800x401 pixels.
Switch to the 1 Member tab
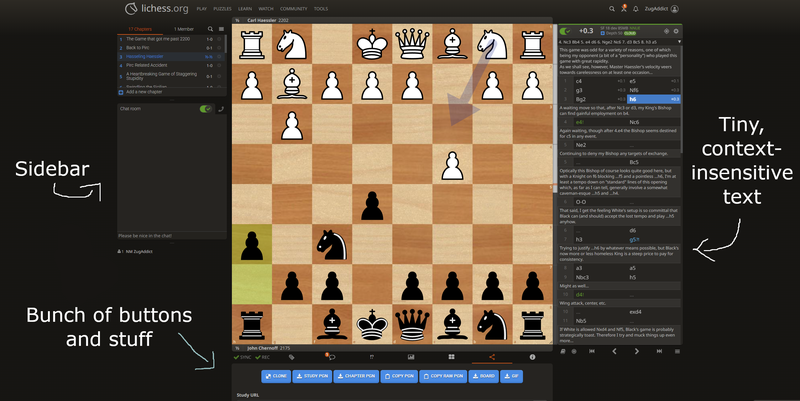pos(183,29)
